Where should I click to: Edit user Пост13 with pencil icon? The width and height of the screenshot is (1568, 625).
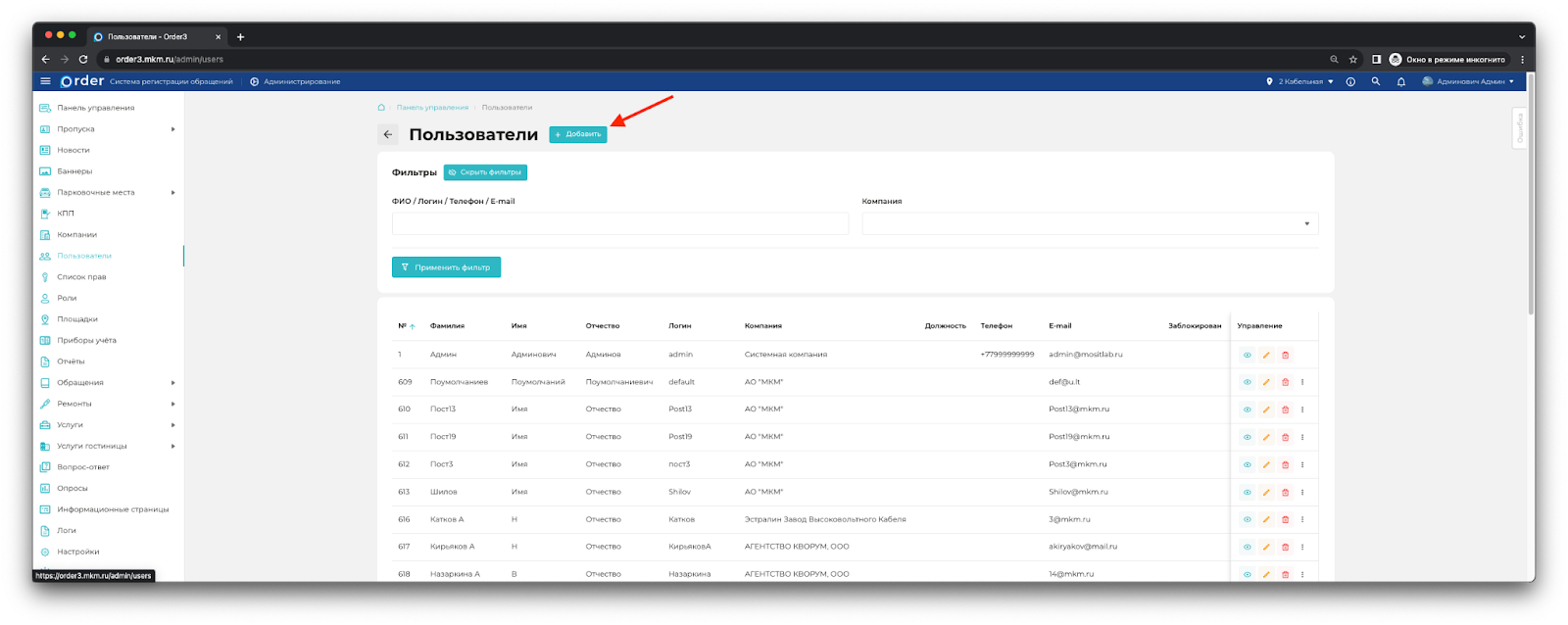(x=1266, y=409)
